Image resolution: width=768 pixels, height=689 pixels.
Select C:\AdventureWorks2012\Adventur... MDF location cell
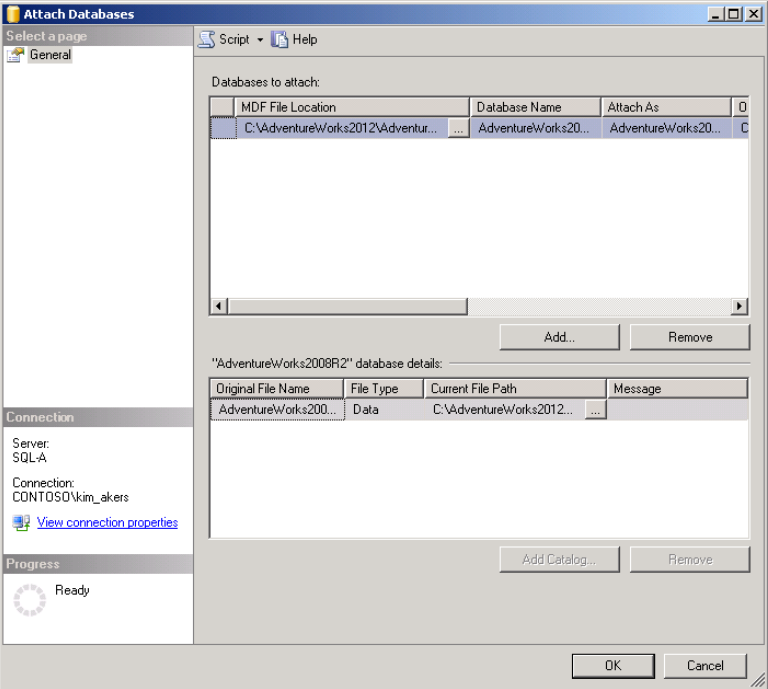[x=341, y=128]
